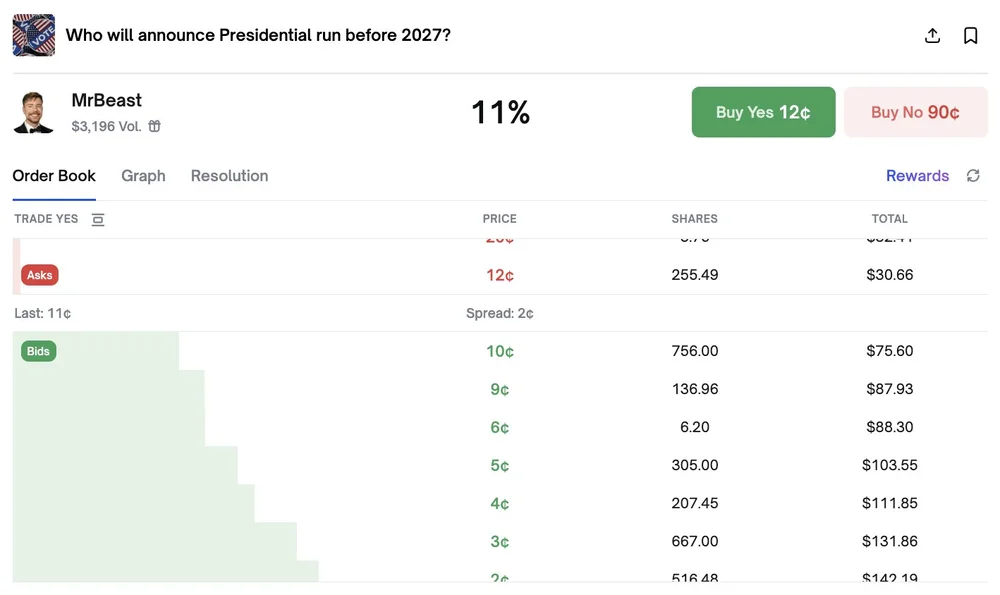The height and width of the screenshot is (595, 1000).
Task: Select the 12¢ ask price row
Action: pos(500,274)
